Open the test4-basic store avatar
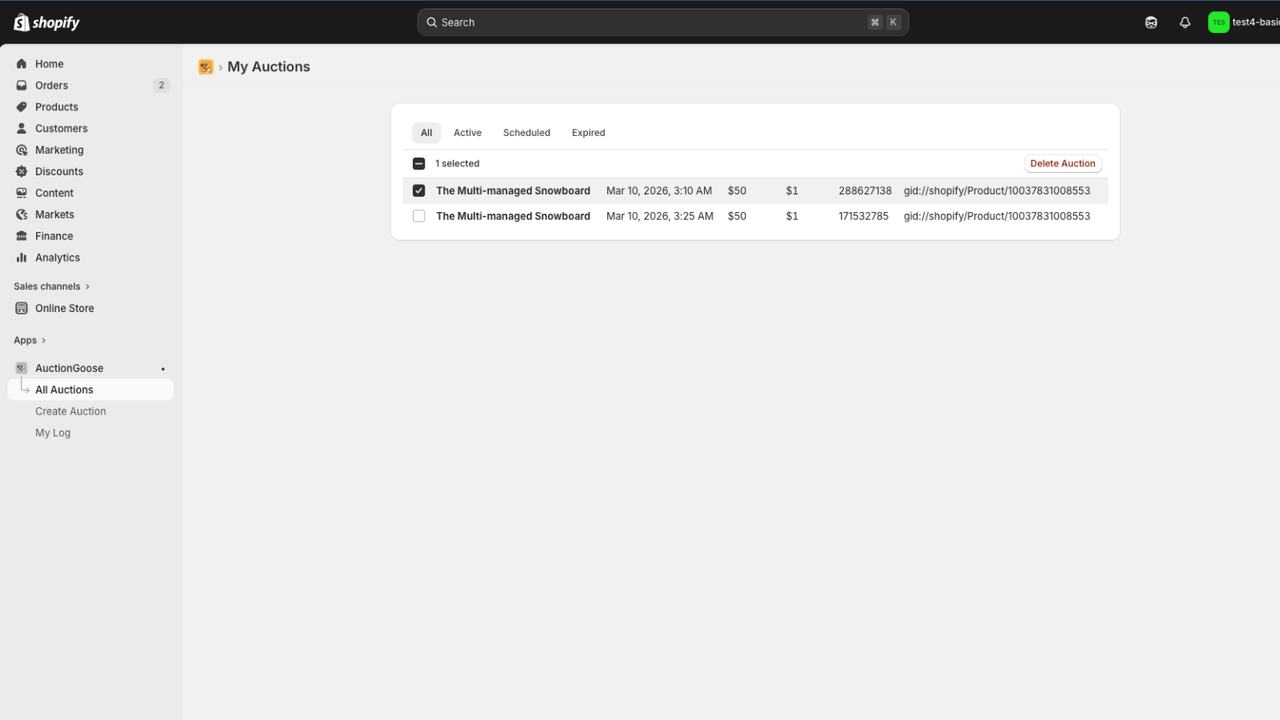 click(1218, 22)
